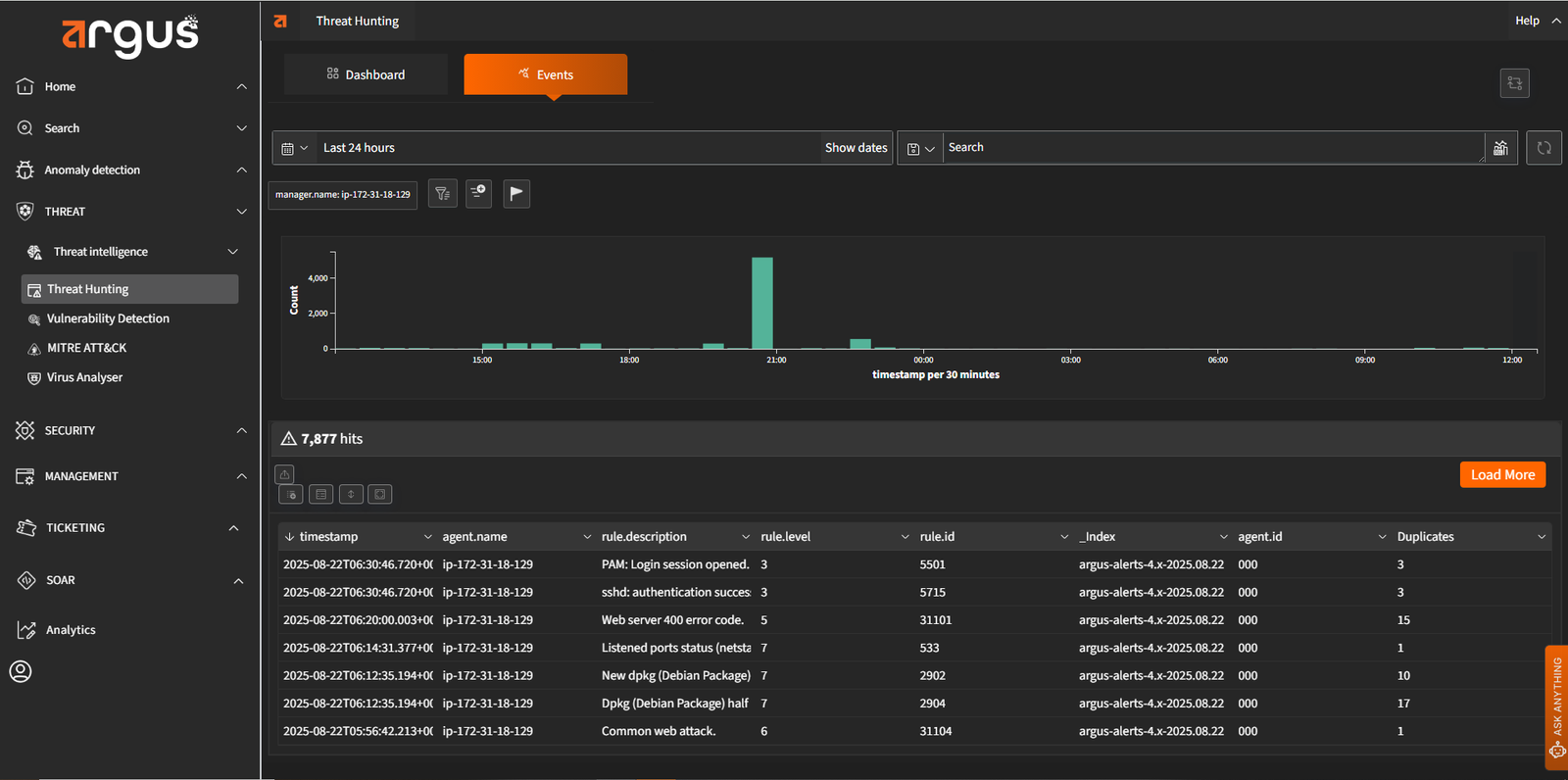Open the funnel filter options icon
This screenshot has width=1568, height=780.
pyautogui.click(x=443, y=194)
